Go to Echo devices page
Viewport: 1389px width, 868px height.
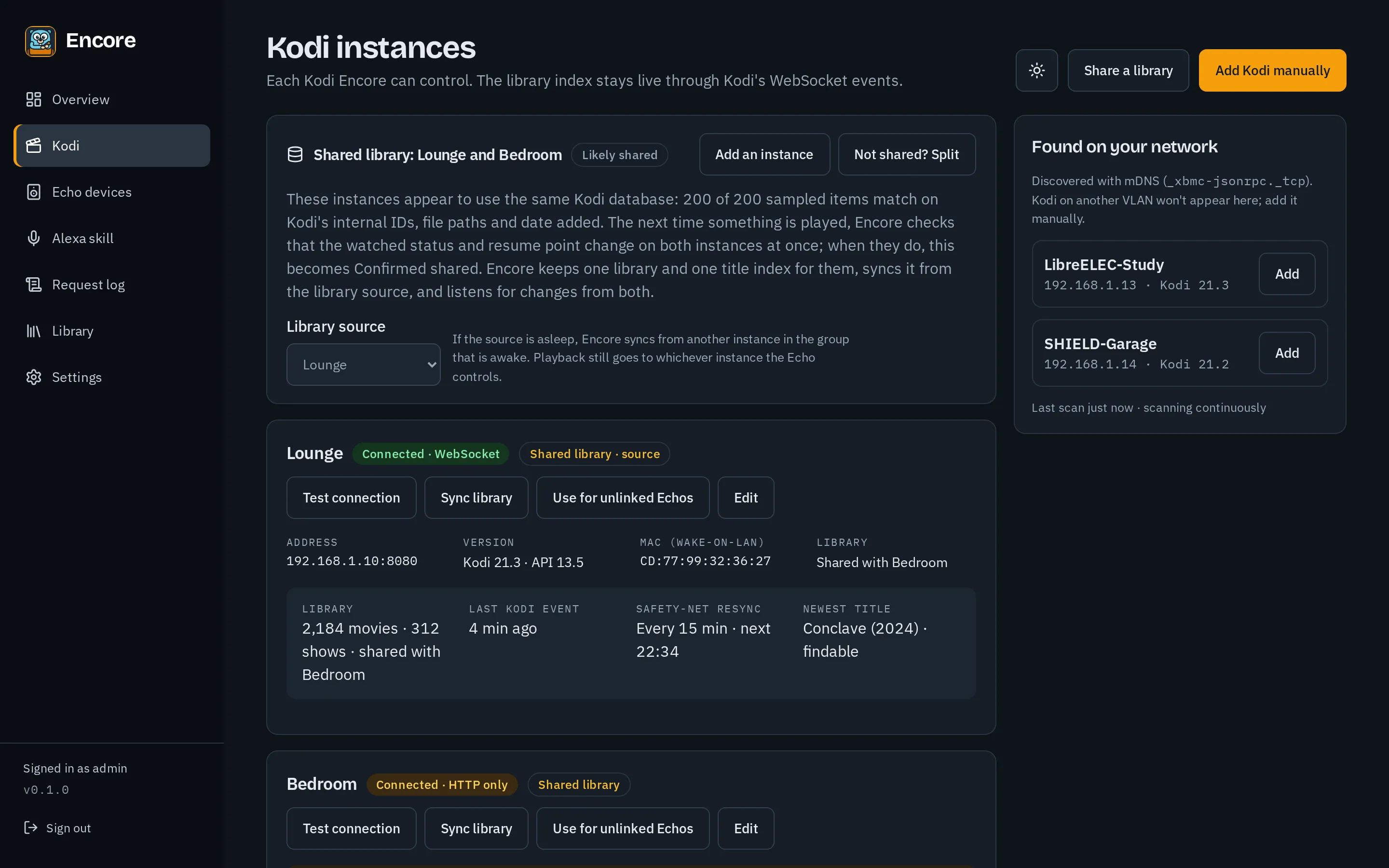112,192
